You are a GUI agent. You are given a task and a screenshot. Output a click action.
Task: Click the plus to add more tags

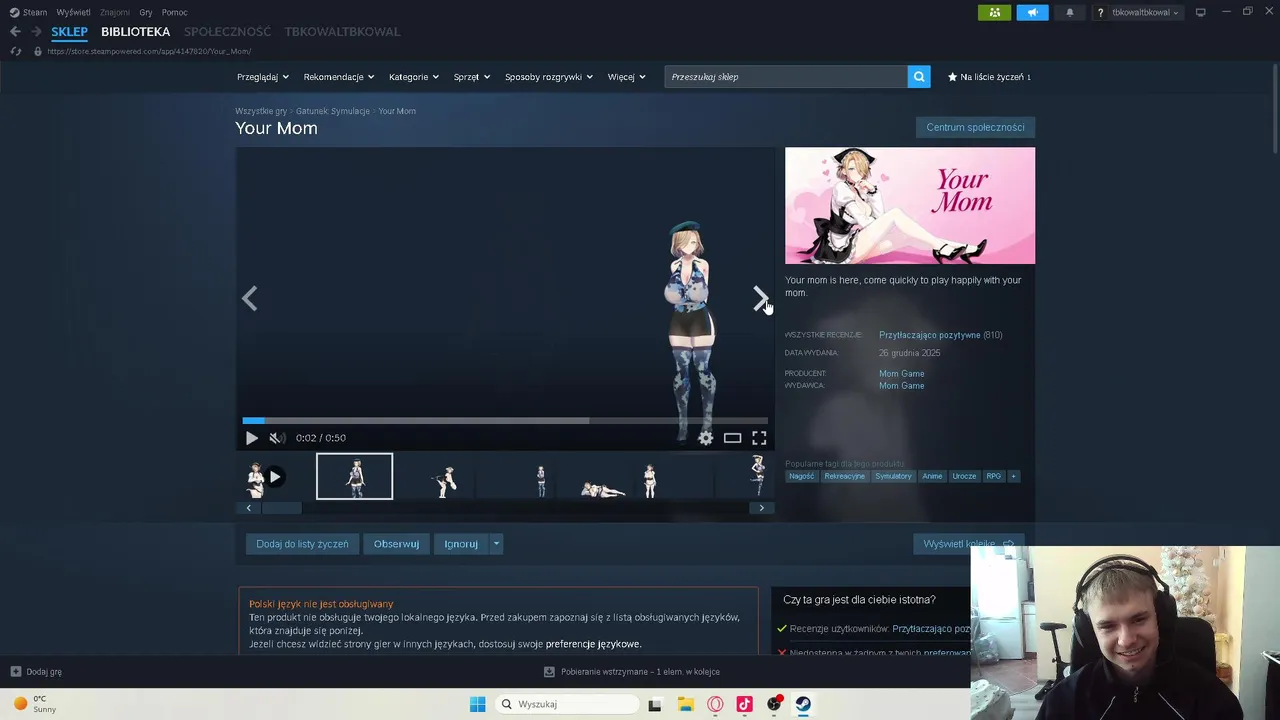click(1013, 476)
